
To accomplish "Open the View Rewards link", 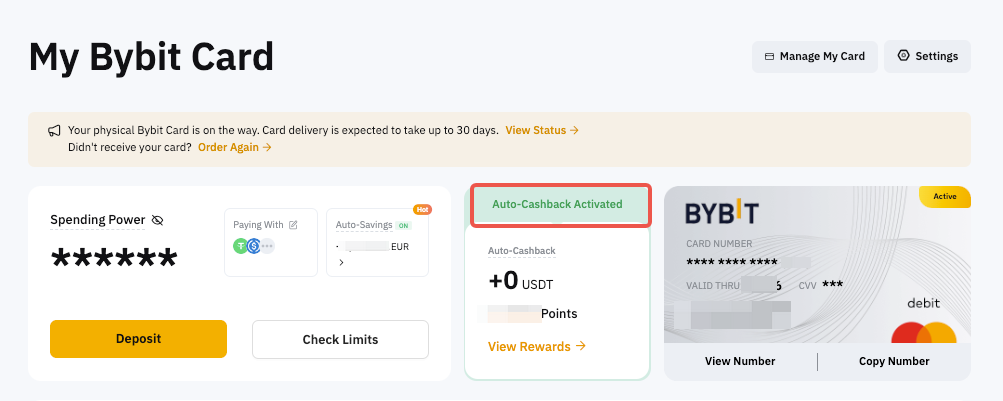I will tap(537, 346).
